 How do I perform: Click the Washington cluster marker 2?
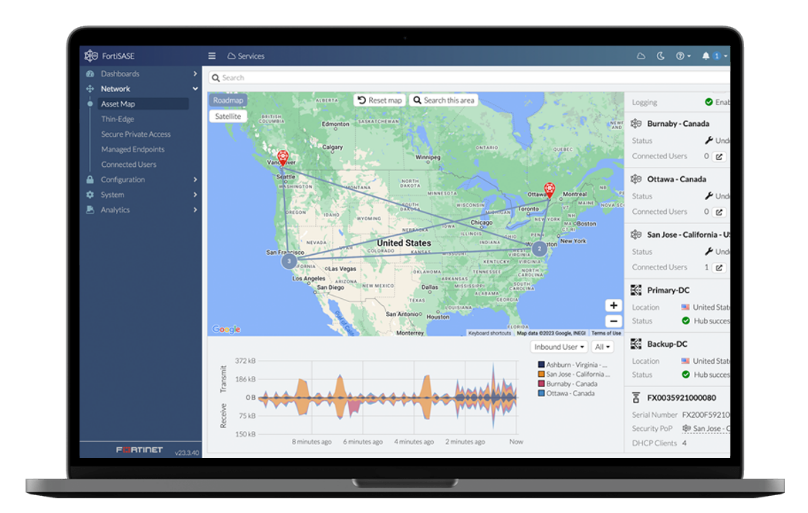[539, 249]
